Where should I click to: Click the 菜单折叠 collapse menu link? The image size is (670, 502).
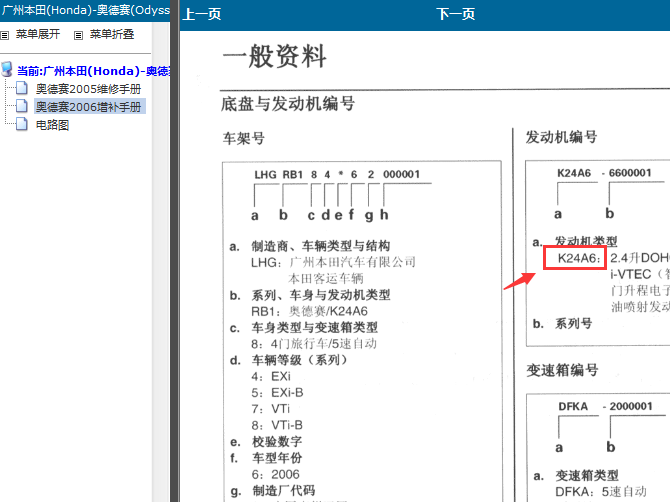112,34
